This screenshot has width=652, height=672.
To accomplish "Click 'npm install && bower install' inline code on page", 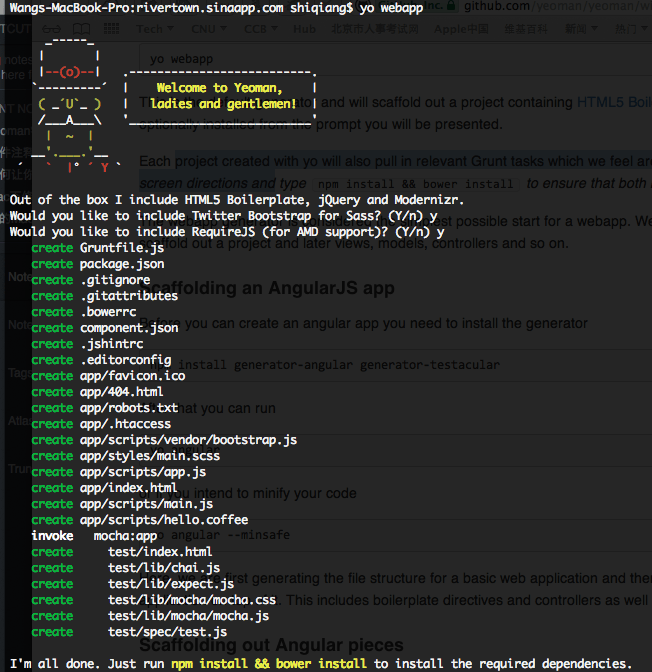I will (x=416, y=184).
